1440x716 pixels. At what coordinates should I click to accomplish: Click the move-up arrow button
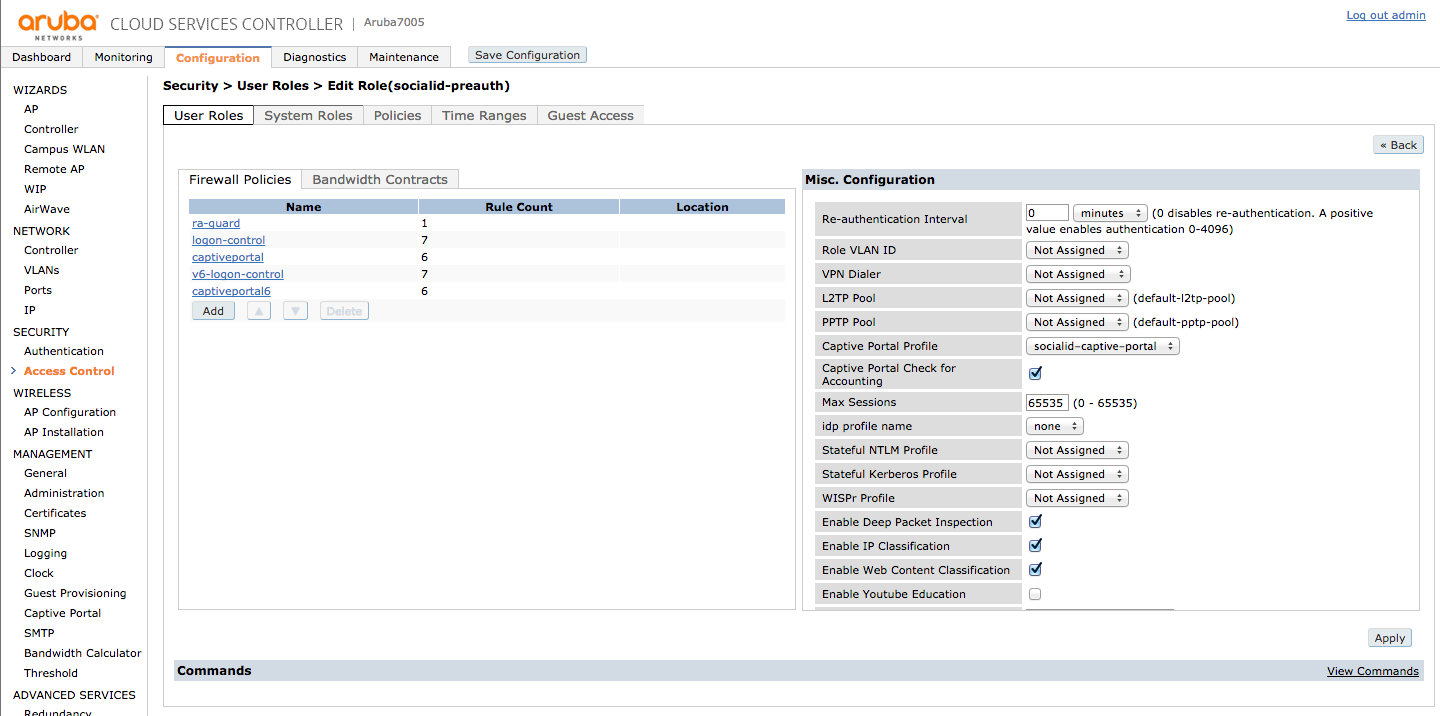pyautogui.click(x=259, y=311)
